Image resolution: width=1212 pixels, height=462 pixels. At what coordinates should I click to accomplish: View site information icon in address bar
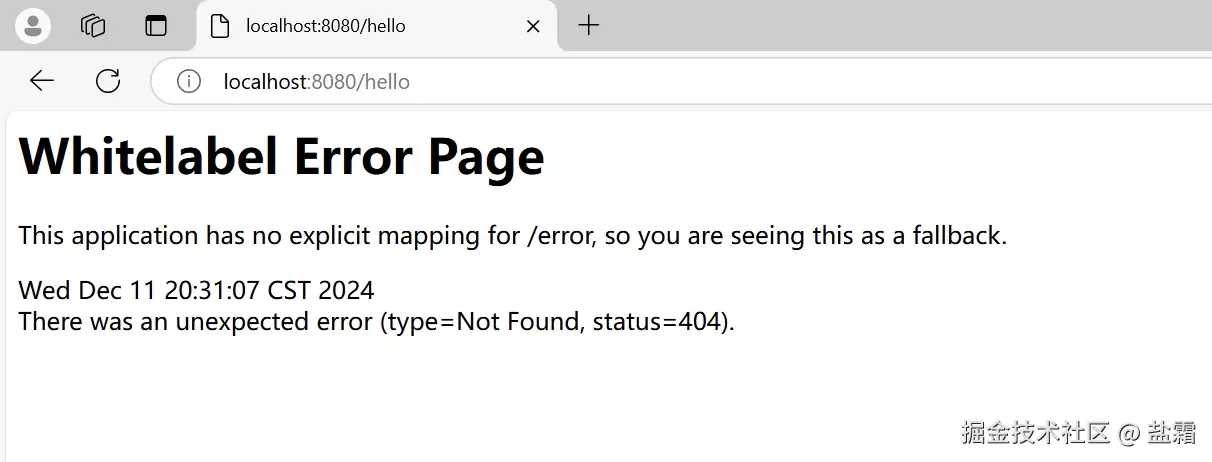(x=188, y=81)
